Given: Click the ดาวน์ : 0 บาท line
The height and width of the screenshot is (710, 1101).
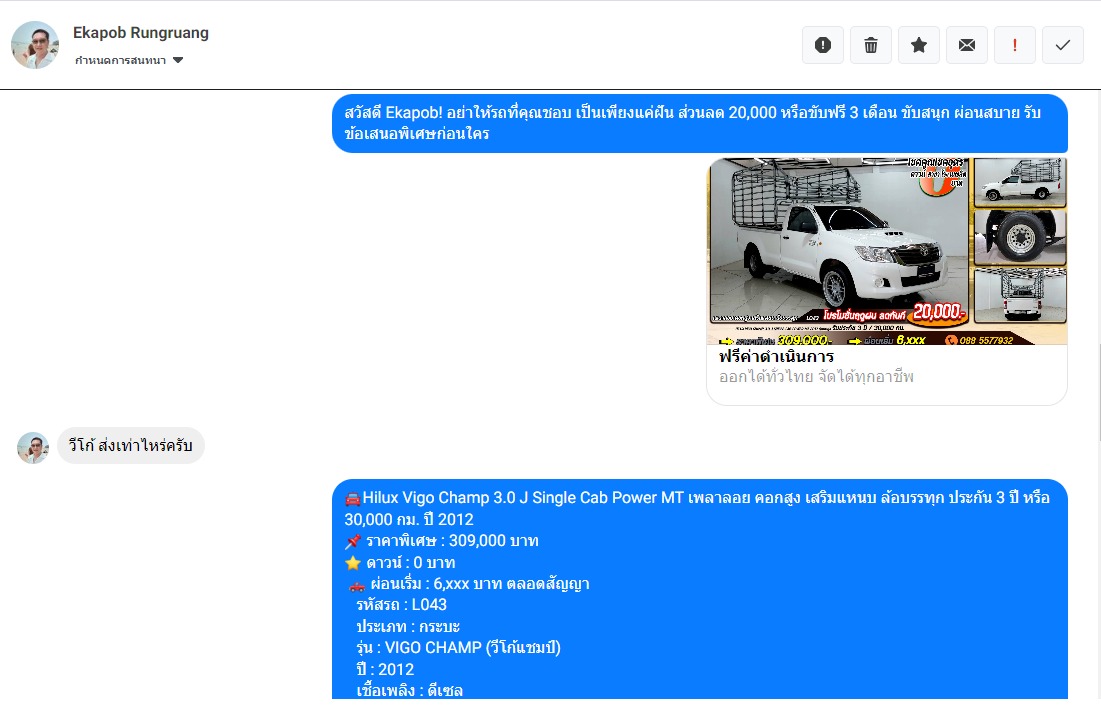Looking at the screenshot, I should [x=400, y=563].
